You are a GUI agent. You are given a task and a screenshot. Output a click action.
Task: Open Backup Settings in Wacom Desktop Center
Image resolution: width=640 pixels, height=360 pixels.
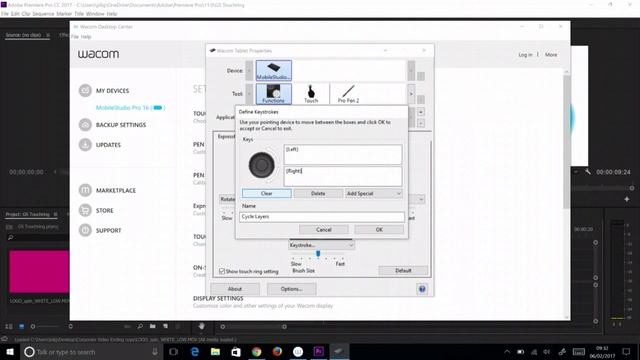[113, 124]
